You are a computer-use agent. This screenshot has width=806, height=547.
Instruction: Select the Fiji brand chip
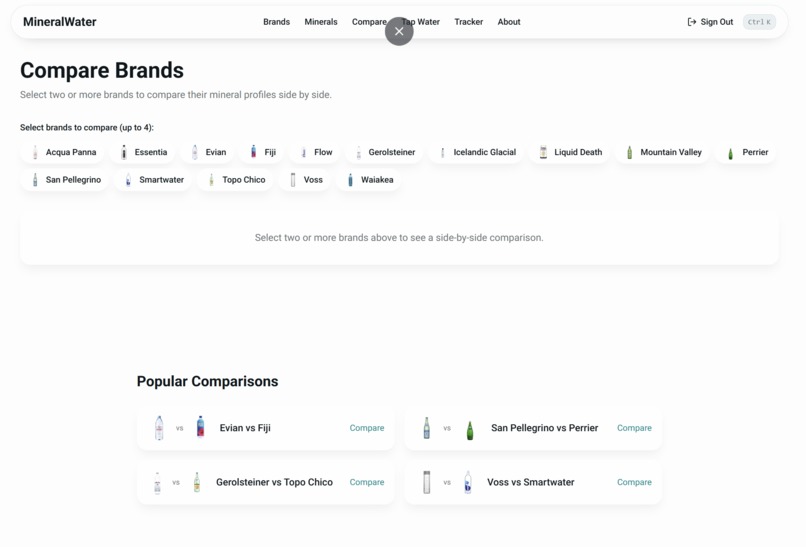(262, 152)
